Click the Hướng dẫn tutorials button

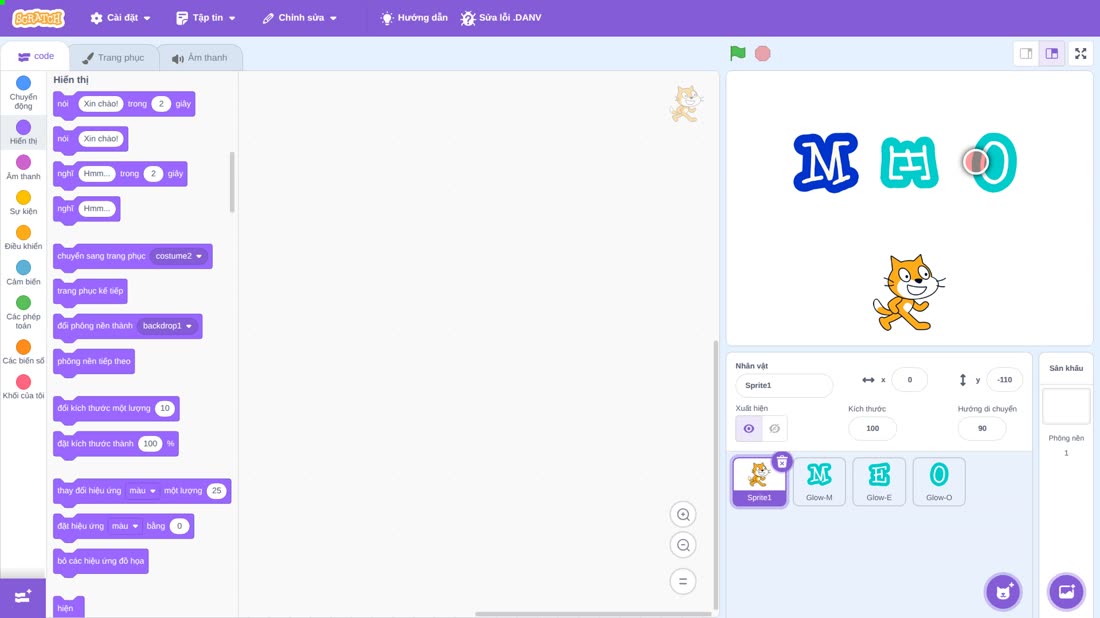[414, 18]
